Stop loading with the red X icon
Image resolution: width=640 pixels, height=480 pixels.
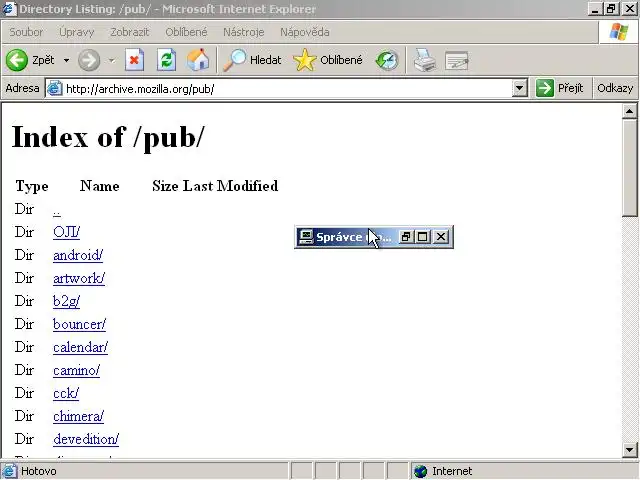coord(134,60)
